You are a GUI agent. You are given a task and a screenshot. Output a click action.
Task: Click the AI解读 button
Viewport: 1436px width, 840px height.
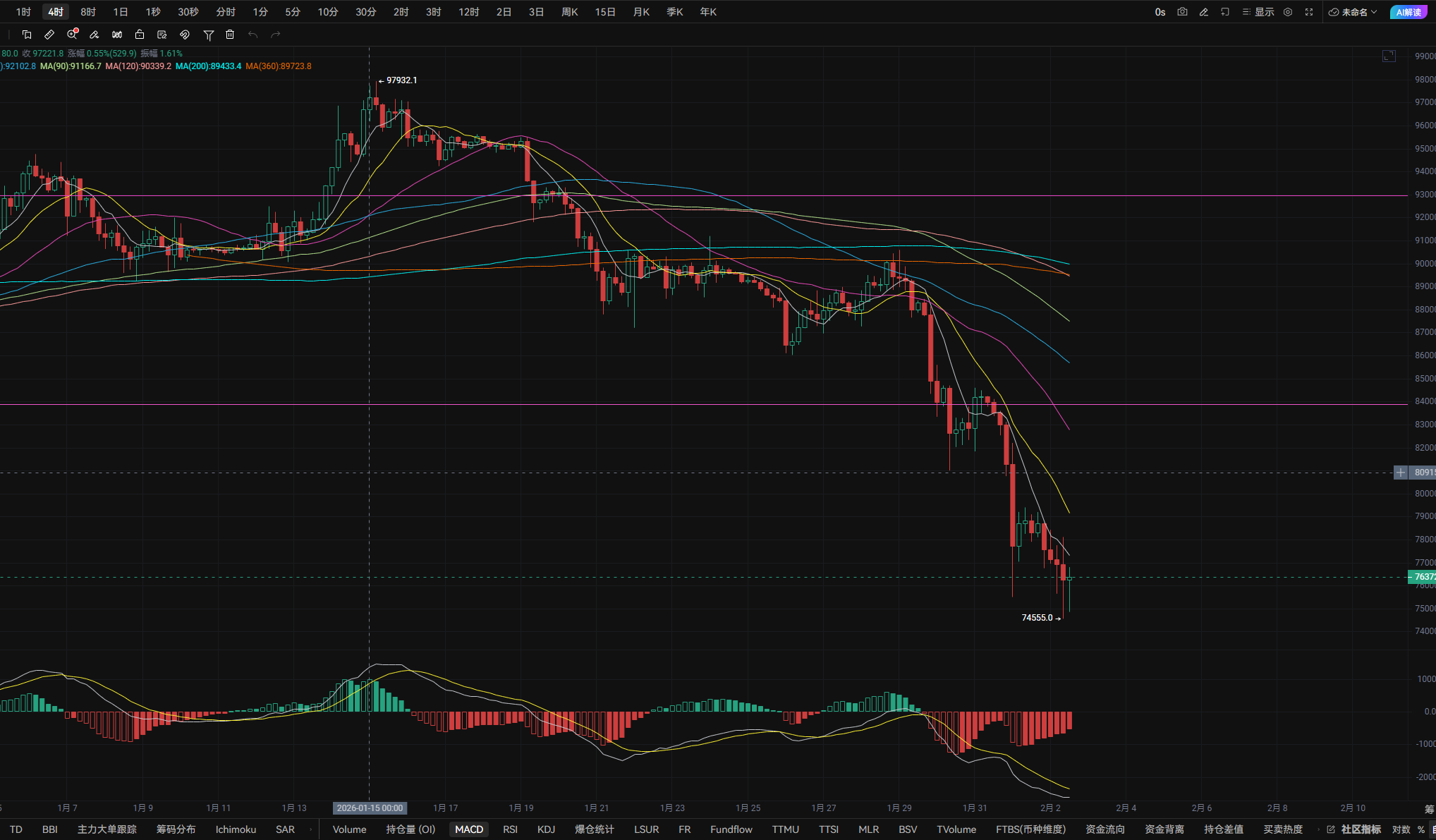coord(1408,12)
